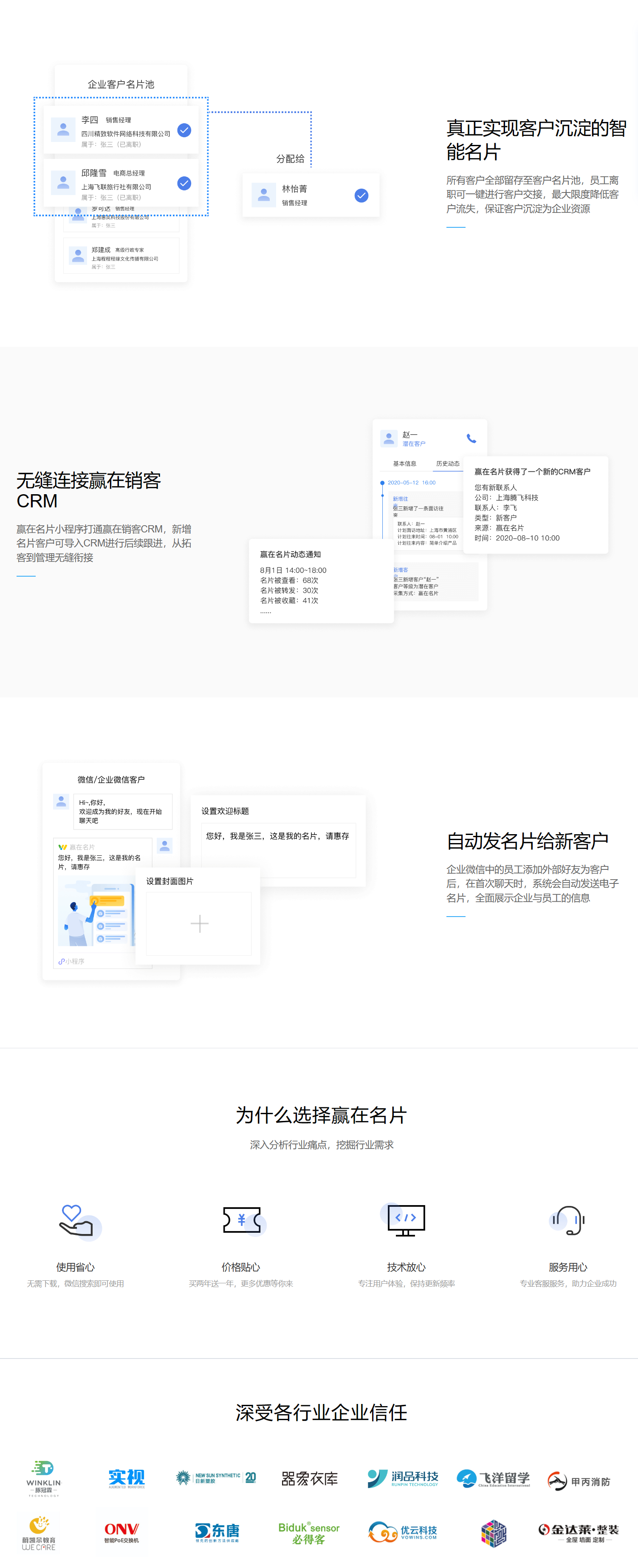The height and width of the screenshot is (1568, 638).
Task: Switch to the 基本信息 tab
Action: (x=404, y=464)
